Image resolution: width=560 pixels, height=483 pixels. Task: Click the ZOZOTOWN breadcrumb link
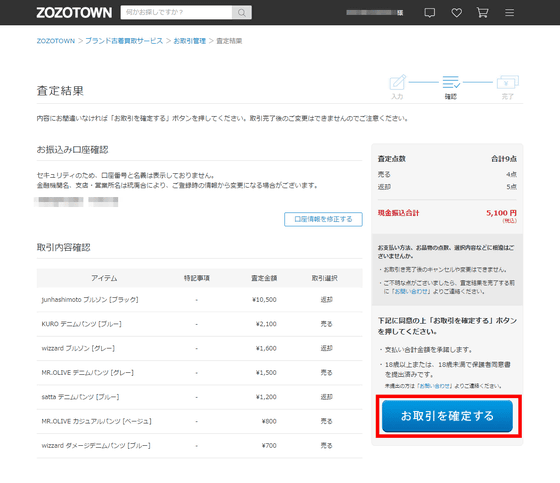(x=56, y=41)
